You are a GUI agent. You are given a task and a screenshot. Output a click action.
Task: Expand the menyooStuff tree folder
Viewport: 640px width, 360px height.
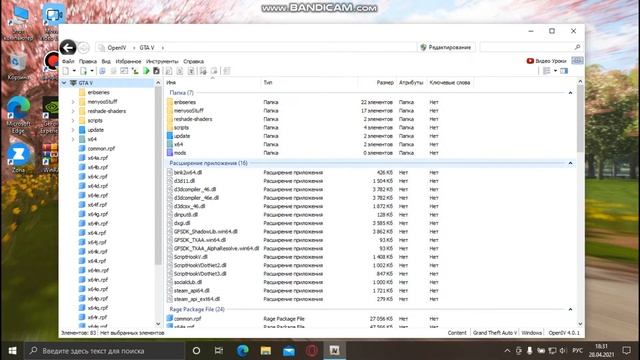pos(73,102)
